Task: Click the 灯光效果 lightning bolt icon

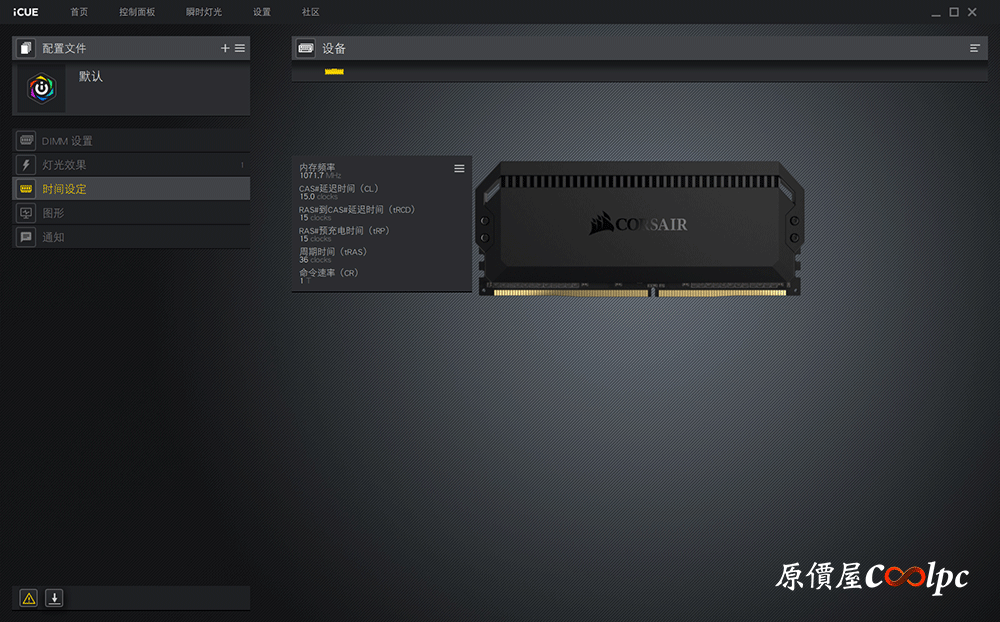Action: (26, 165)
